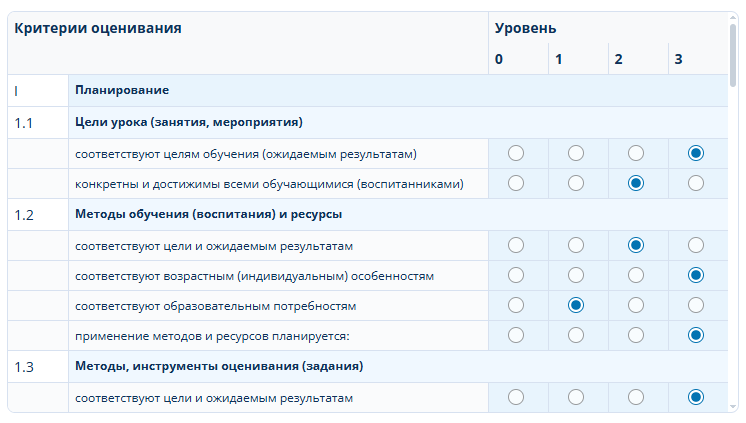Click the 'Критерии оценивания' column header
The width and height of the screenshot is (746, 423).
coord(97,28)
